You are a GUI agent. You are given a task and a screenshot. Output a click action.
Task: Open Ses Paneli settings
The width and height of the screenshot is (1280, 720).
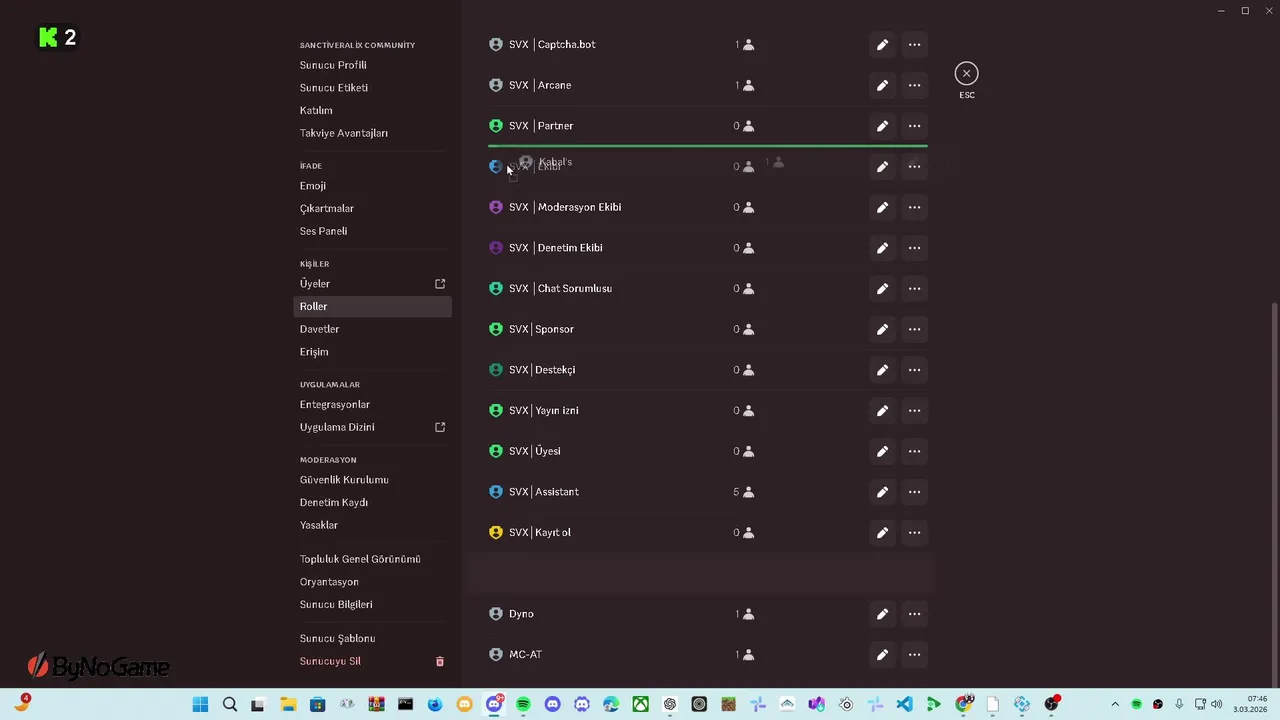coord(323,231)
